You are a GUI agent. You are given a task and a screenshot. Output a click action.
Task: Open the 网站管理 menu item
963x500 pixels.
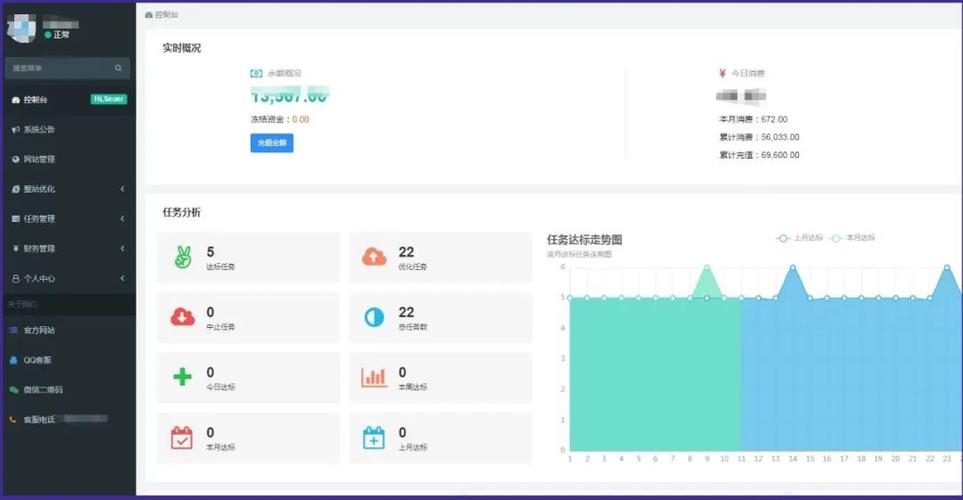[x=39, y=159]
